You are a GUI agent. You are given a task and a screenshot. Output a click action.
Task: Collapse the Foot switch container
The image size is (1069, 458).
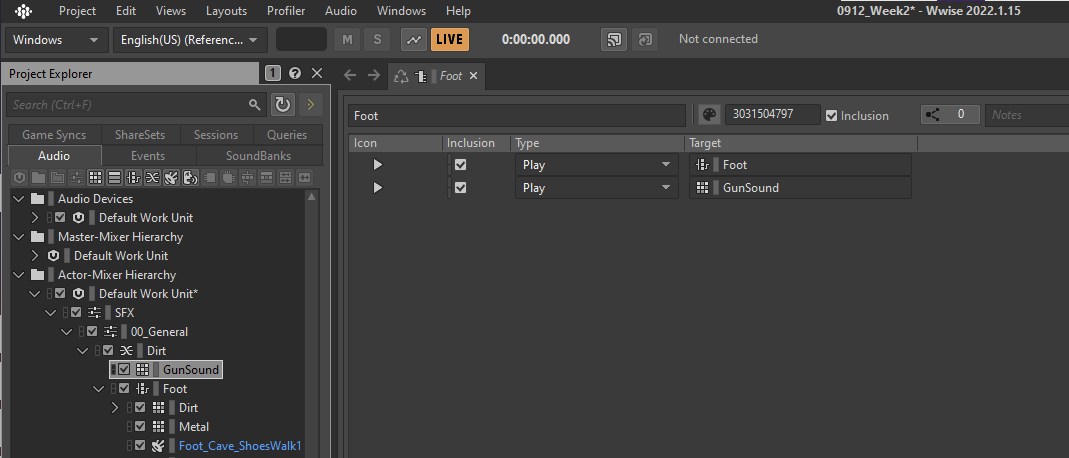[99, 389]
